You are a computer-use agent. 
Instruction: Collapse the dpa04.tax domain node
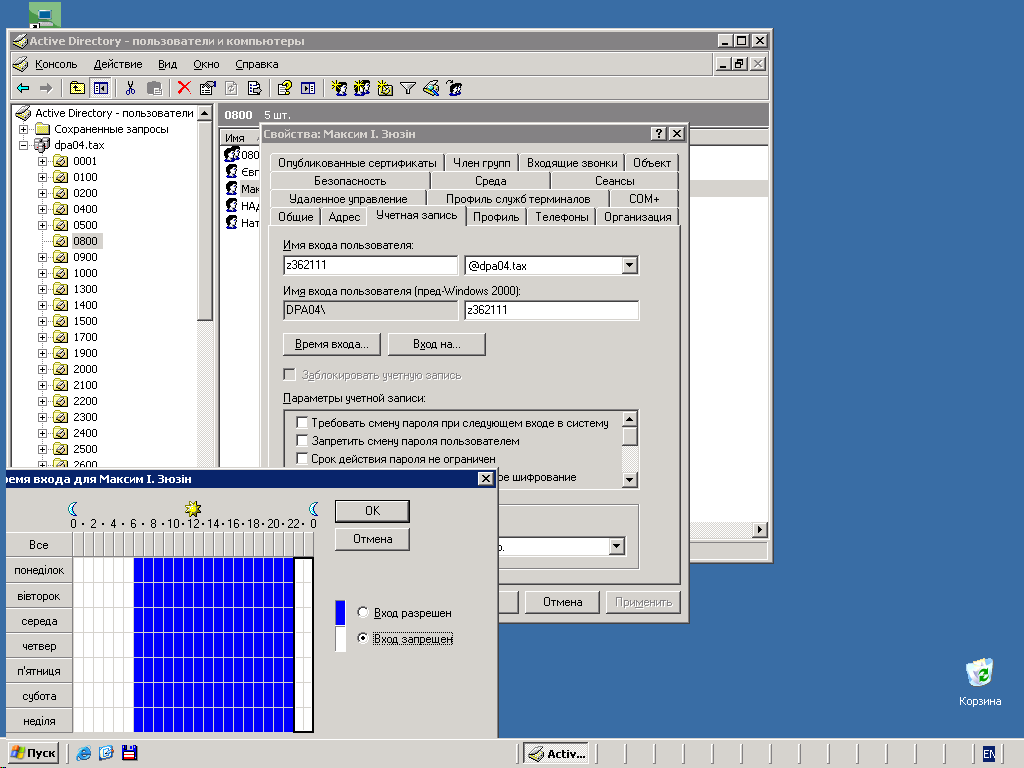tap(24, 145)
